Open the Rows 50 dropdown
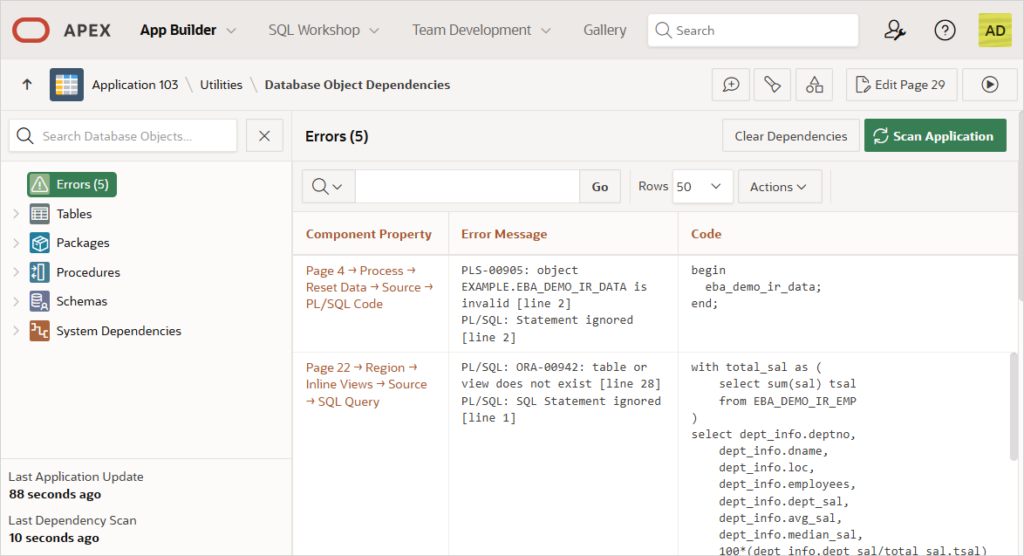Screen dimensions: 1024x556 point(702,187)
